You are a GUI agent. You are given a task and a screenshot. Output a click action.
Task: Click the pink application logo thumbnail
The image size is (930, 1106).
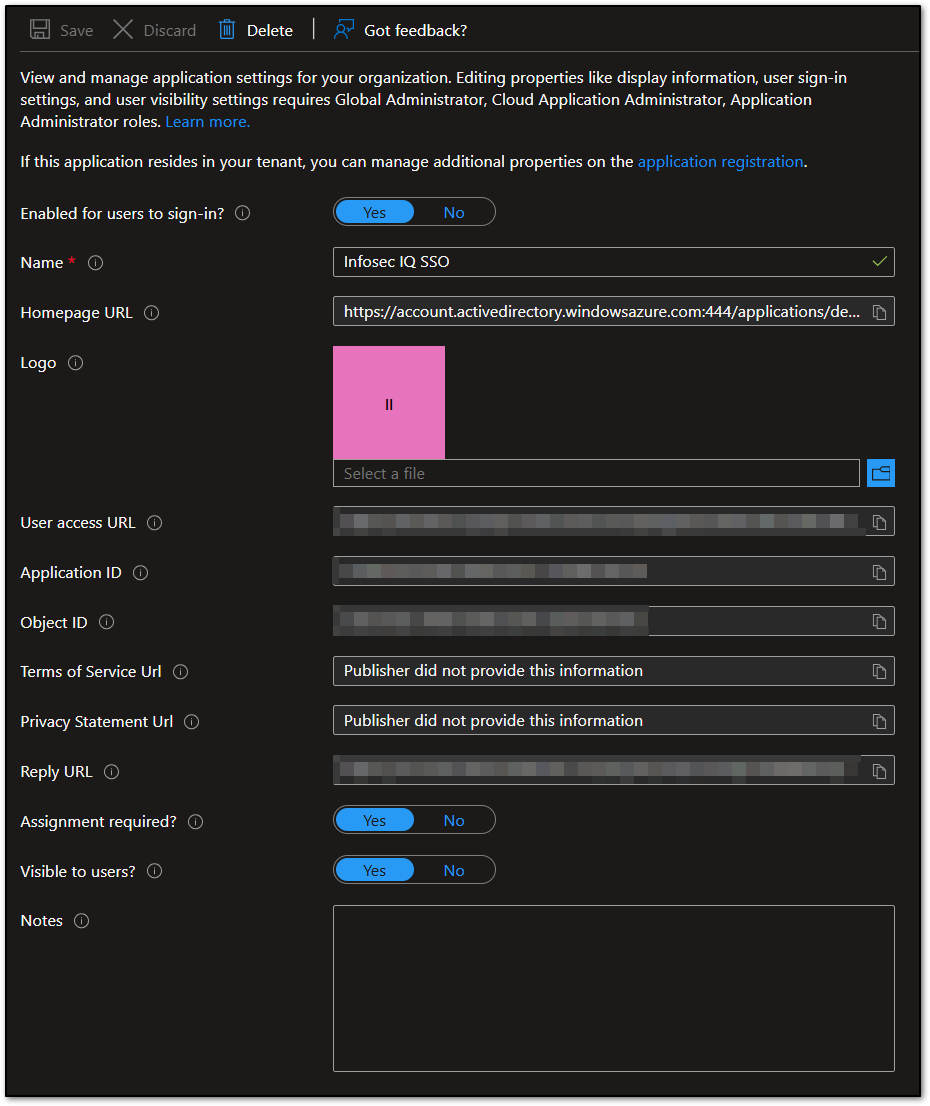[388, 402]
